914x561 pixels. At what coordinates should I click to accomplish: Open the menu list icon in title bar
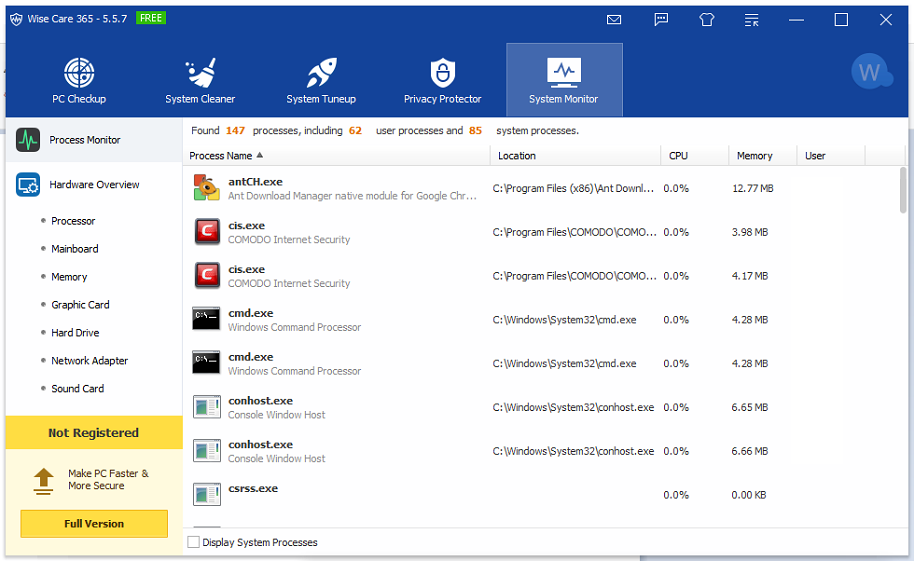click(751, 20)
